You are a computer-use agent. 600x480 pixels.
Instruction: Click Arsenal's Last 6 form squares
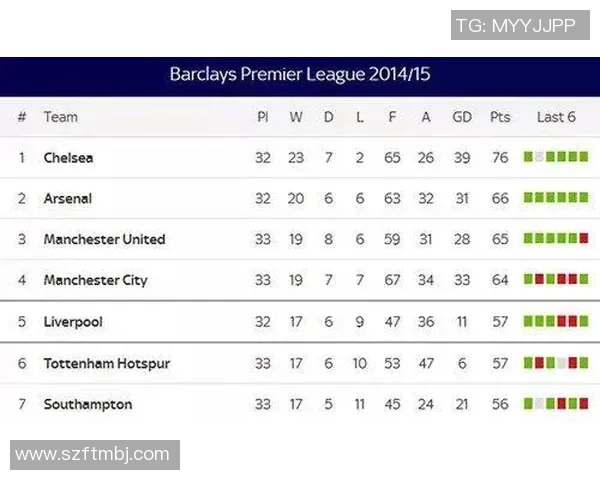556,198
